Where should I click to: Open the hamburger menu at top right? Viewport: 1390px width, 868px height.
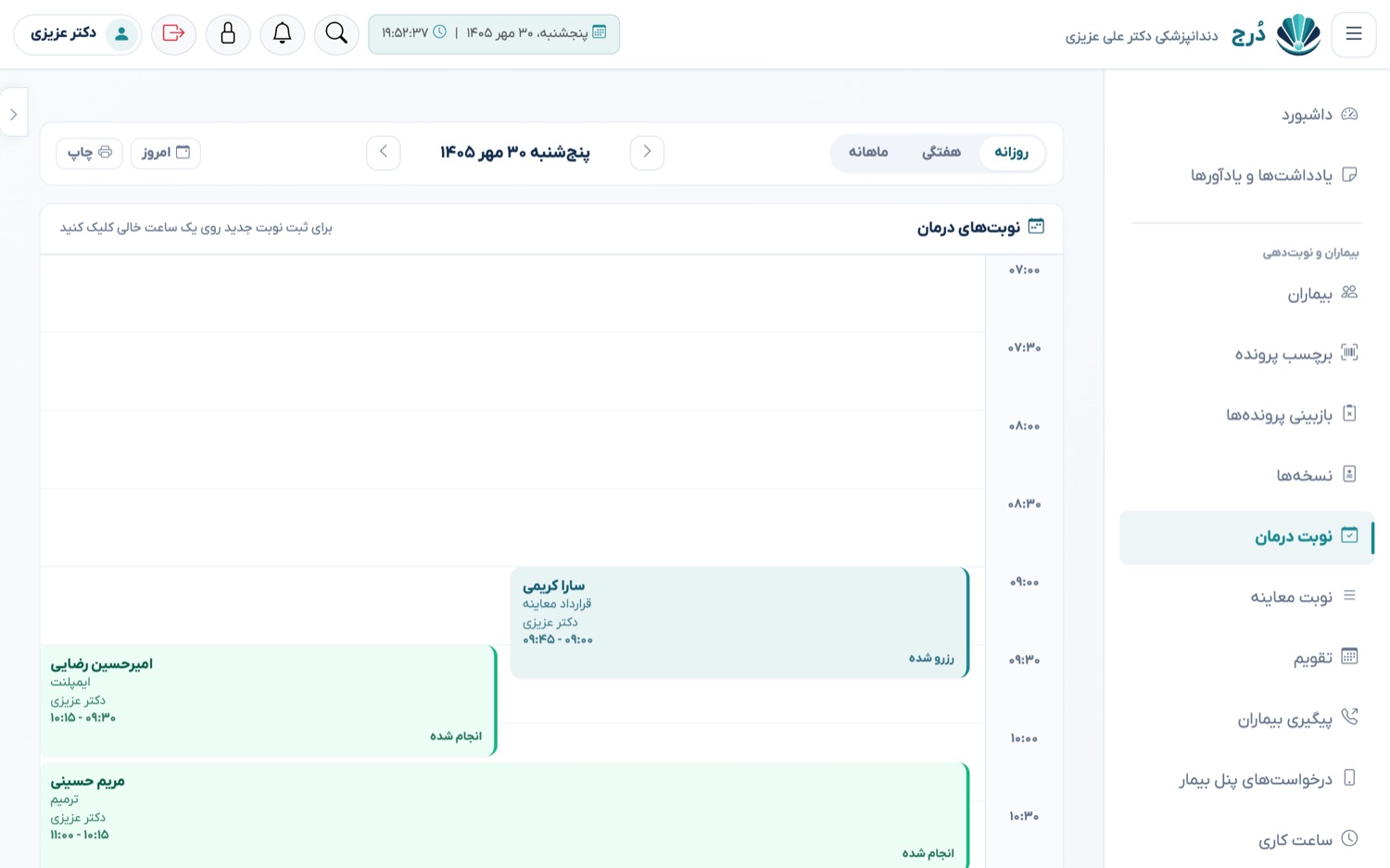coord(1353,34)
